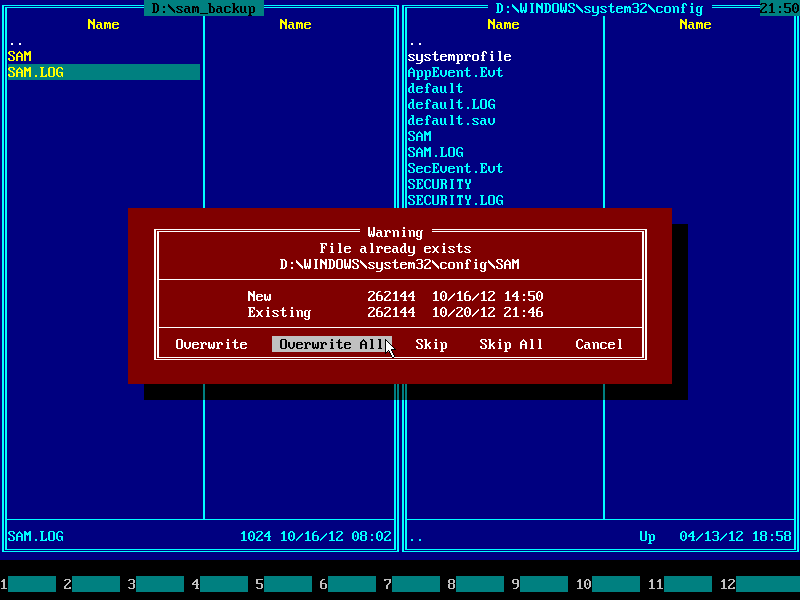Select SAM file in the sam_backup panel
The width and height of the screenshot is (800, 600).
coord(20,56)
